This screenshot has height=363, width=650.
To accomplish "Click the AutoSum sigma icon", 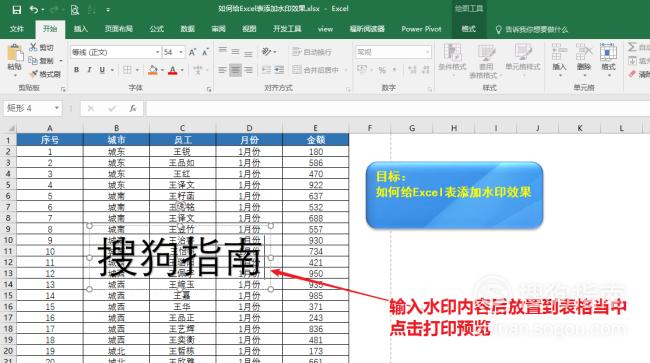I will pyautogui.click(x=632, y=47).
